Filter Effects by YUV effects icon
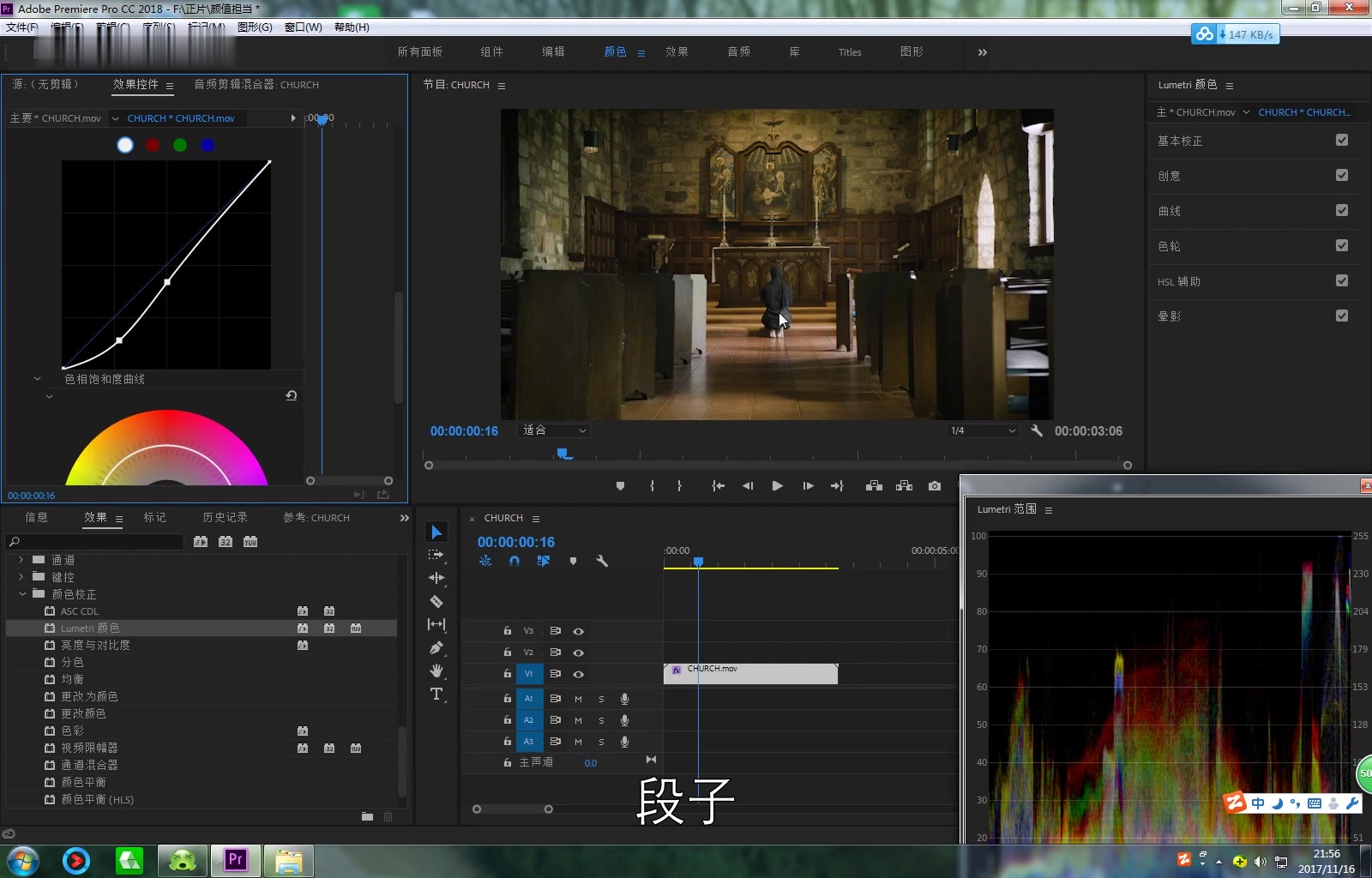 [x=250, y=542]
